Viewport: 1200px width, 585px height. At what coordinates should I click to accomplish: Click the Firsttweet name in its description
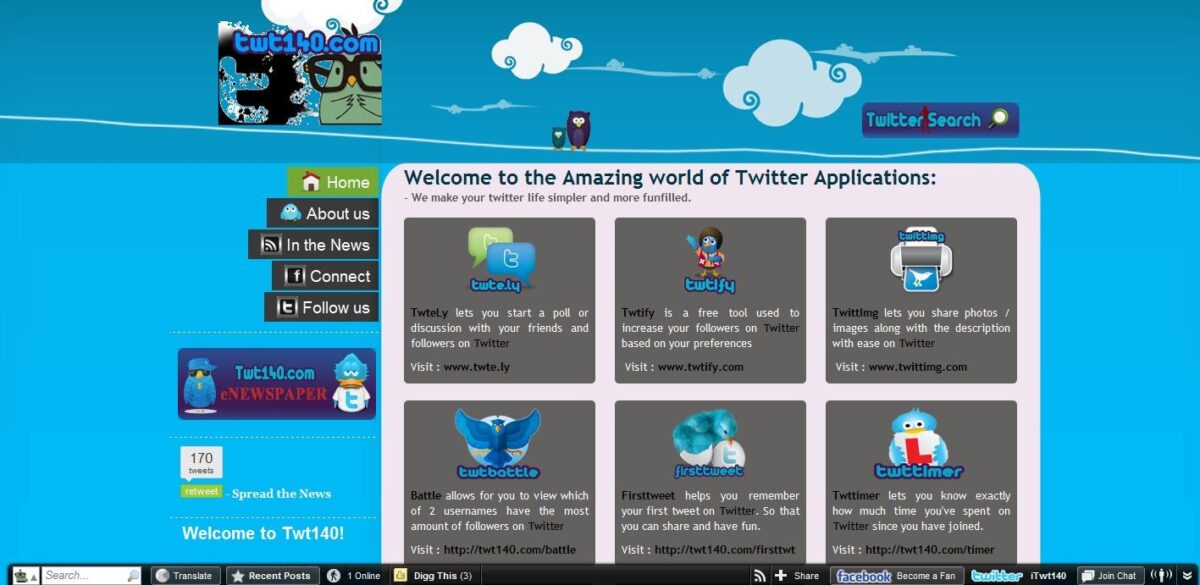[x=649, y=496]
